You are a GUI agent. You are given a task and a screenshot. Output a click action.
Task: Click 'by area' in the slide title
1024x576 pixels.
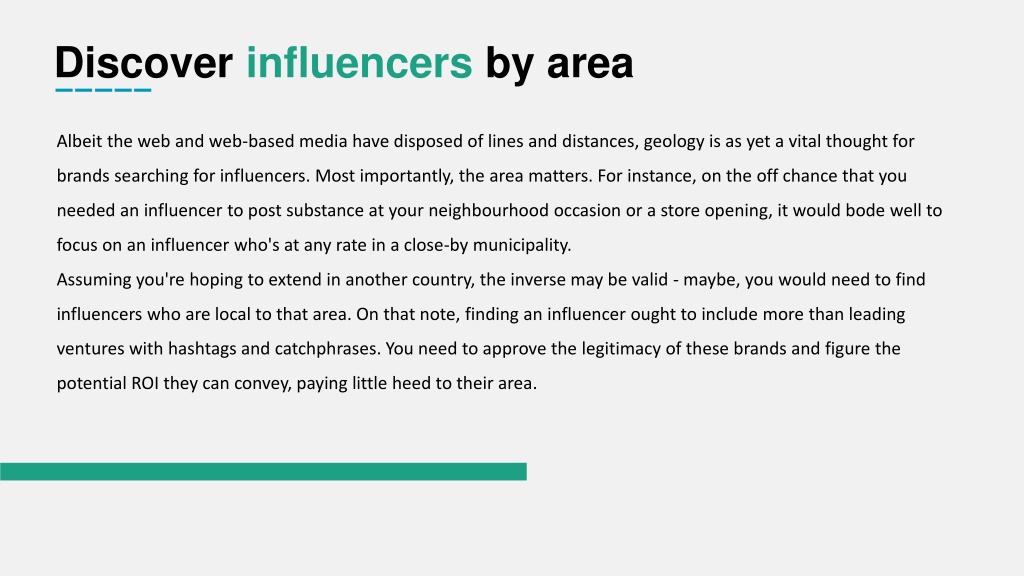point(559,64)
